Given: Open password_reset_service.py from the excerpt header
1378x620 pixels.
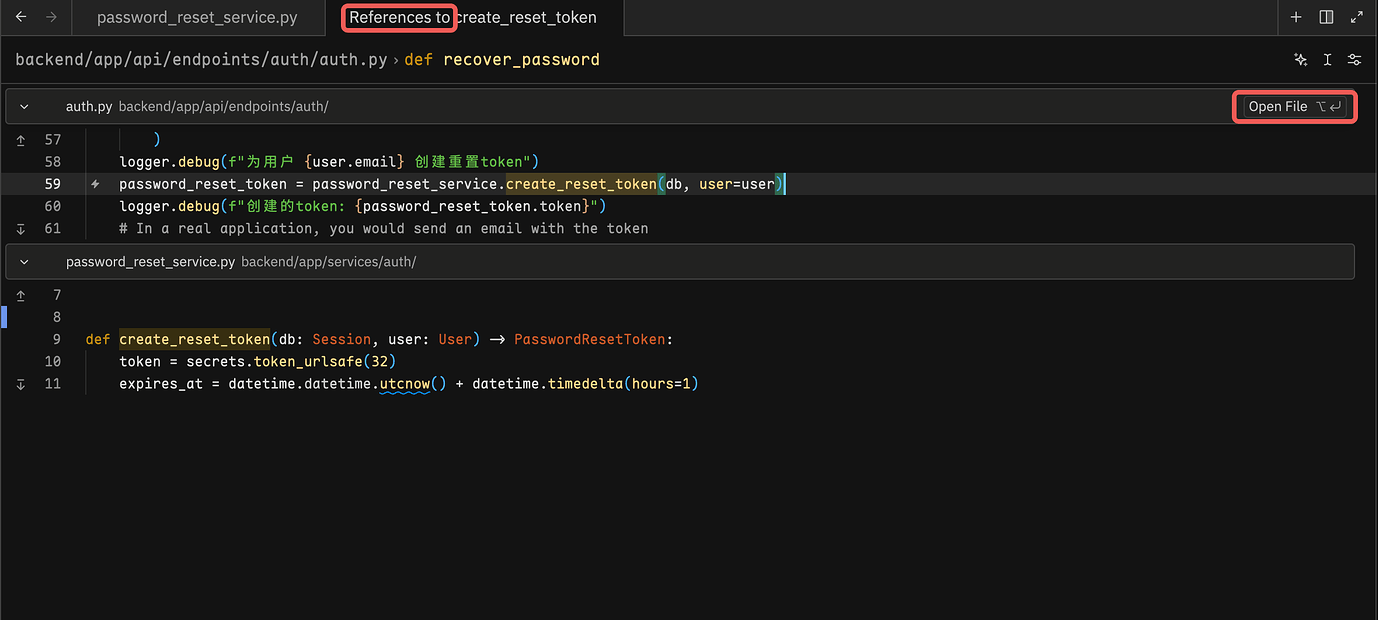Looking at the screenshot, I should 150,262.
